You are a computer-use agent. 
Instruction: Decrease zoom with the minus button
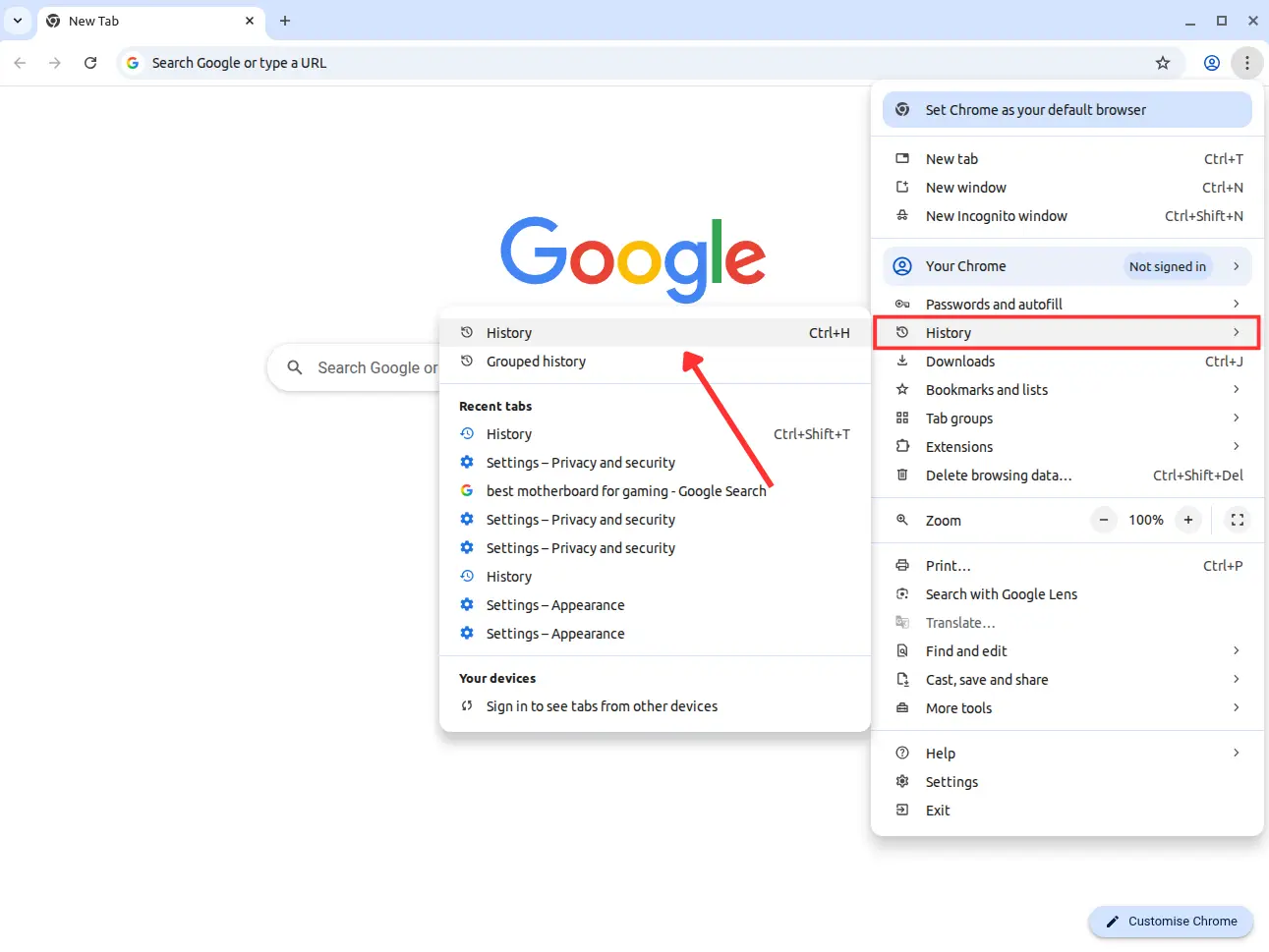click(x=1104, y=521)
